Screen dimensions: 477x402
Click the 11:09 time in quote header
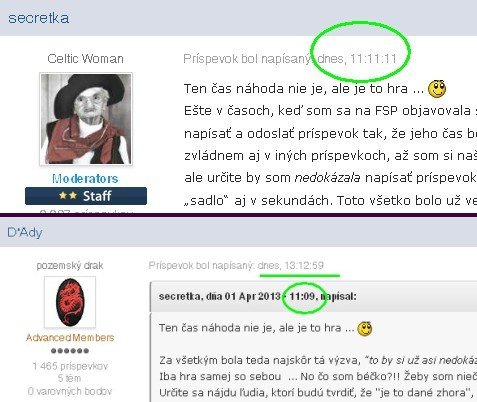[x=303, y=296]
